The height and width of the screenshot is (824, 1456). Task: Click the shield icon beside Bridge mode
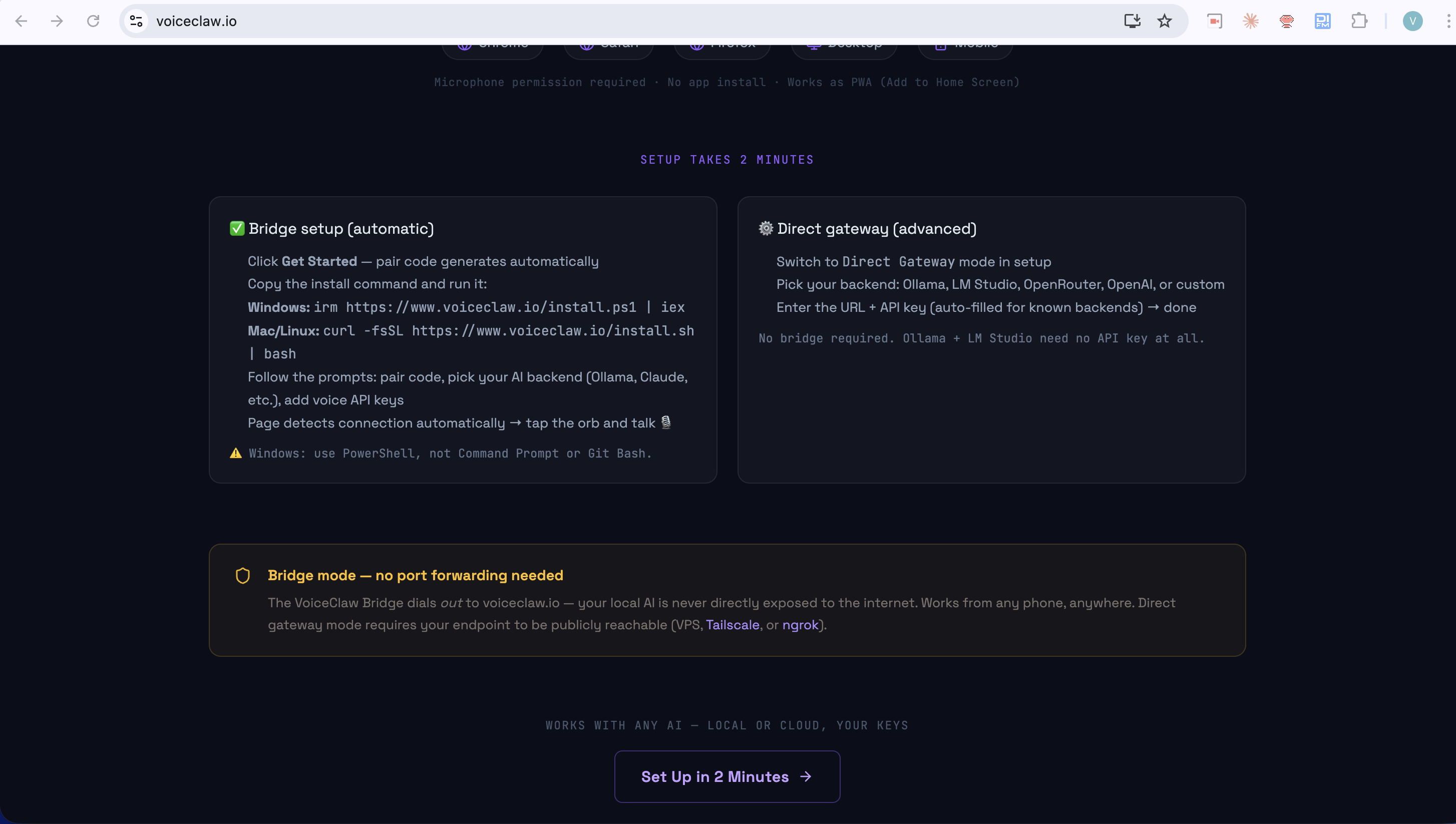pos(243,576)
